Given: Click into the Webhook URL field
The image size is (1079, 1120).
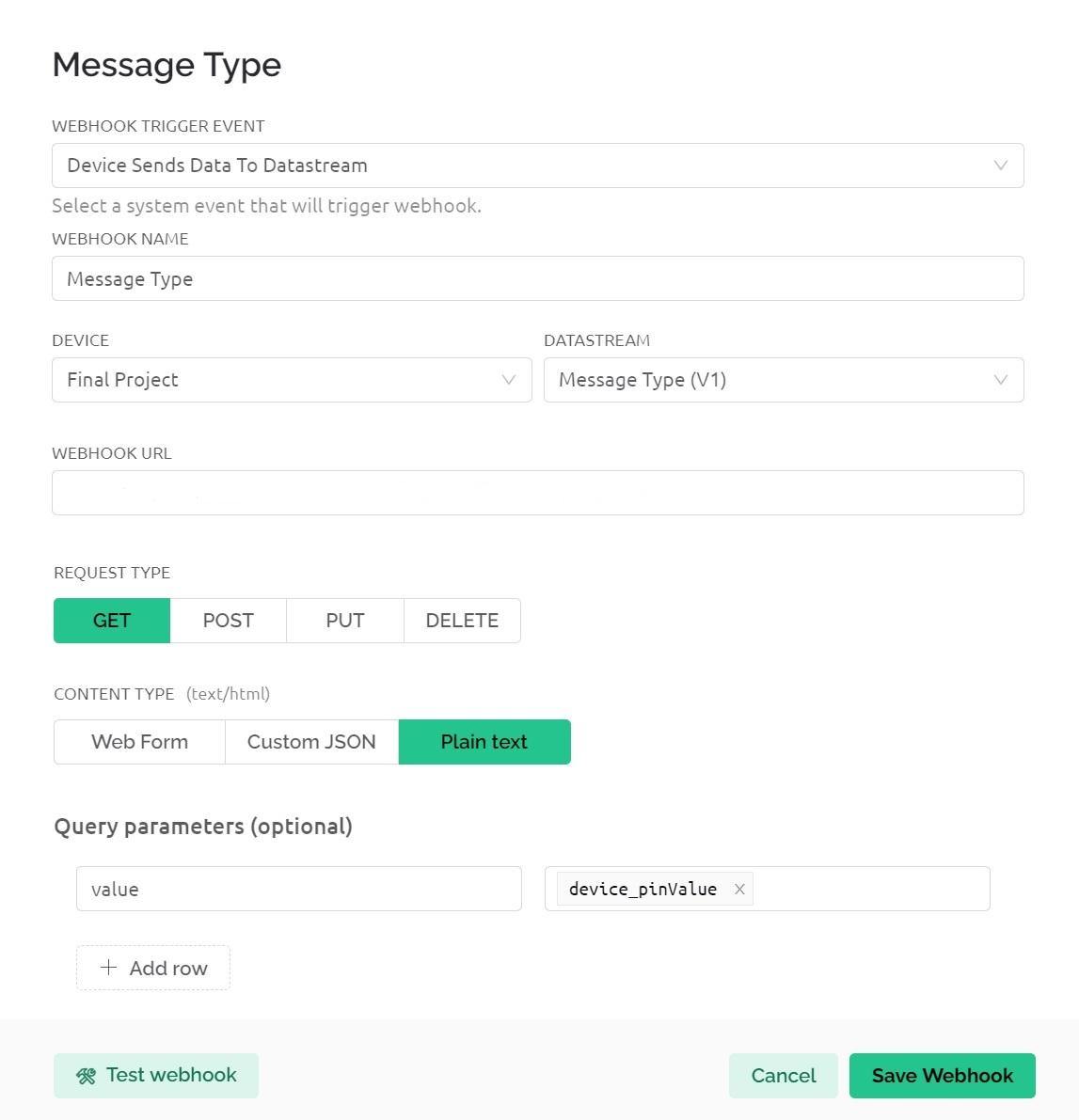Looking at the screenshot, I should pos(537,493).
